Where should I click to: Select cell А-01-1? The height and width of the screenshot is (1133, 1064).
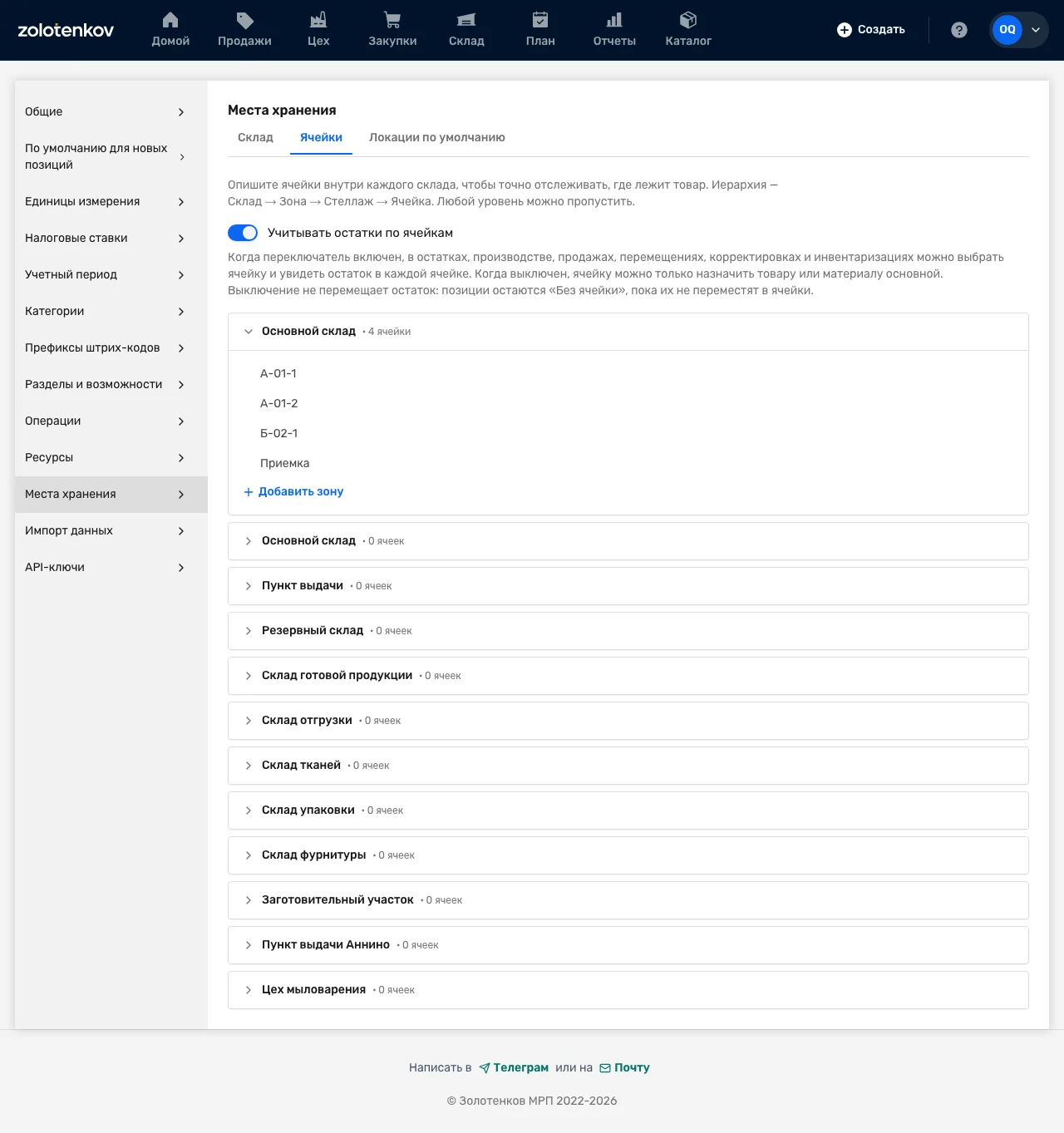tap(278, 374)
